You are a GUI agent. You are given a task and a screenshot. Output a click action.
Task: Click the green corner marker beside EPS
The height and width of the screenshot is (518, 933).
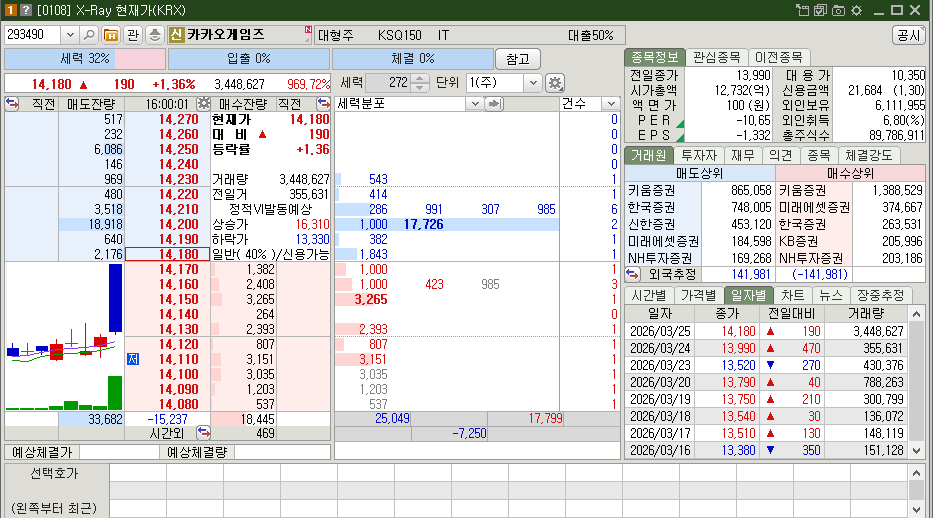[680, 139]
